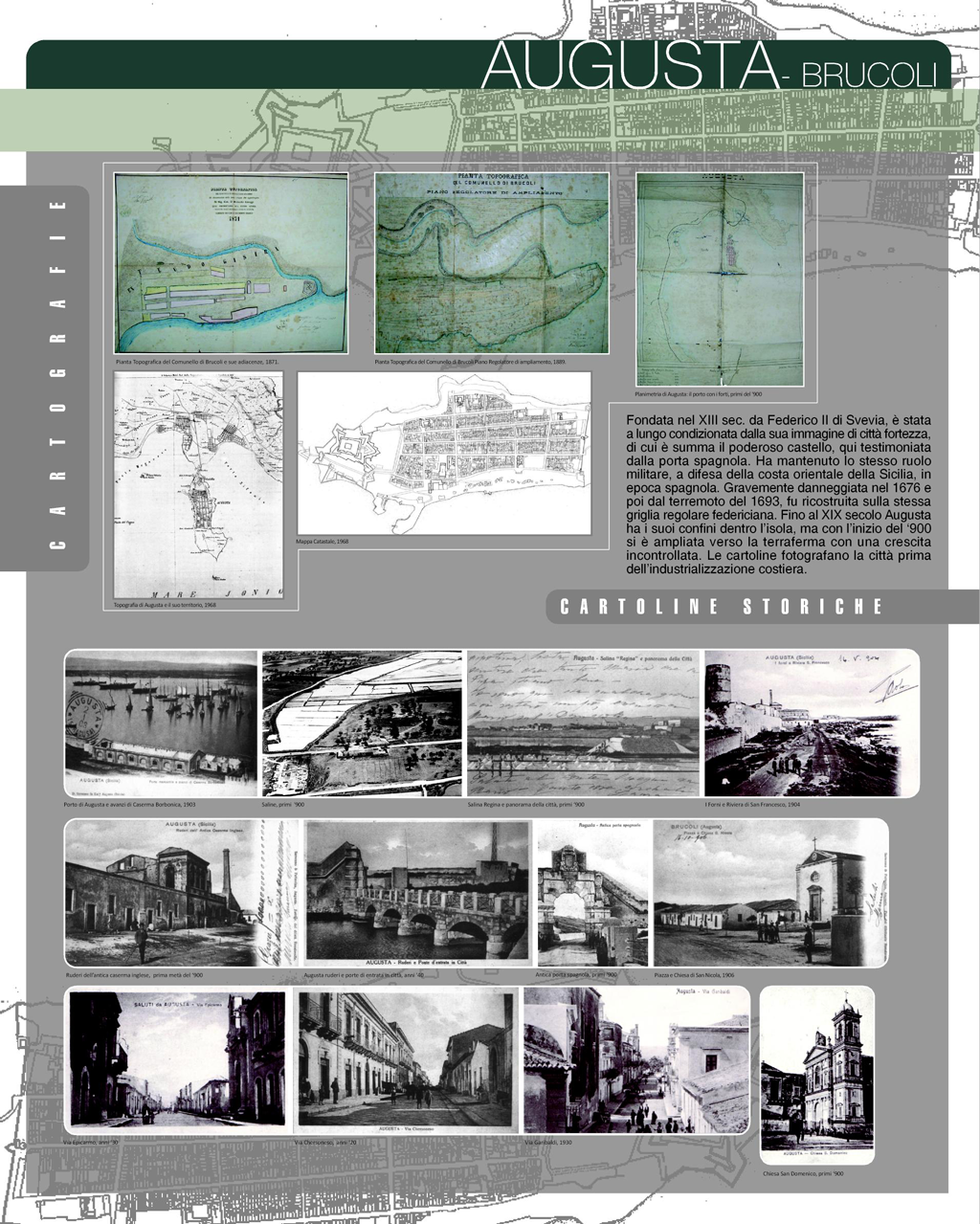Click caption 'Chiesa San Domenico, primi '900'
The height and width of the screenshot is (1224, 980).
click(x=804, y=1173)
